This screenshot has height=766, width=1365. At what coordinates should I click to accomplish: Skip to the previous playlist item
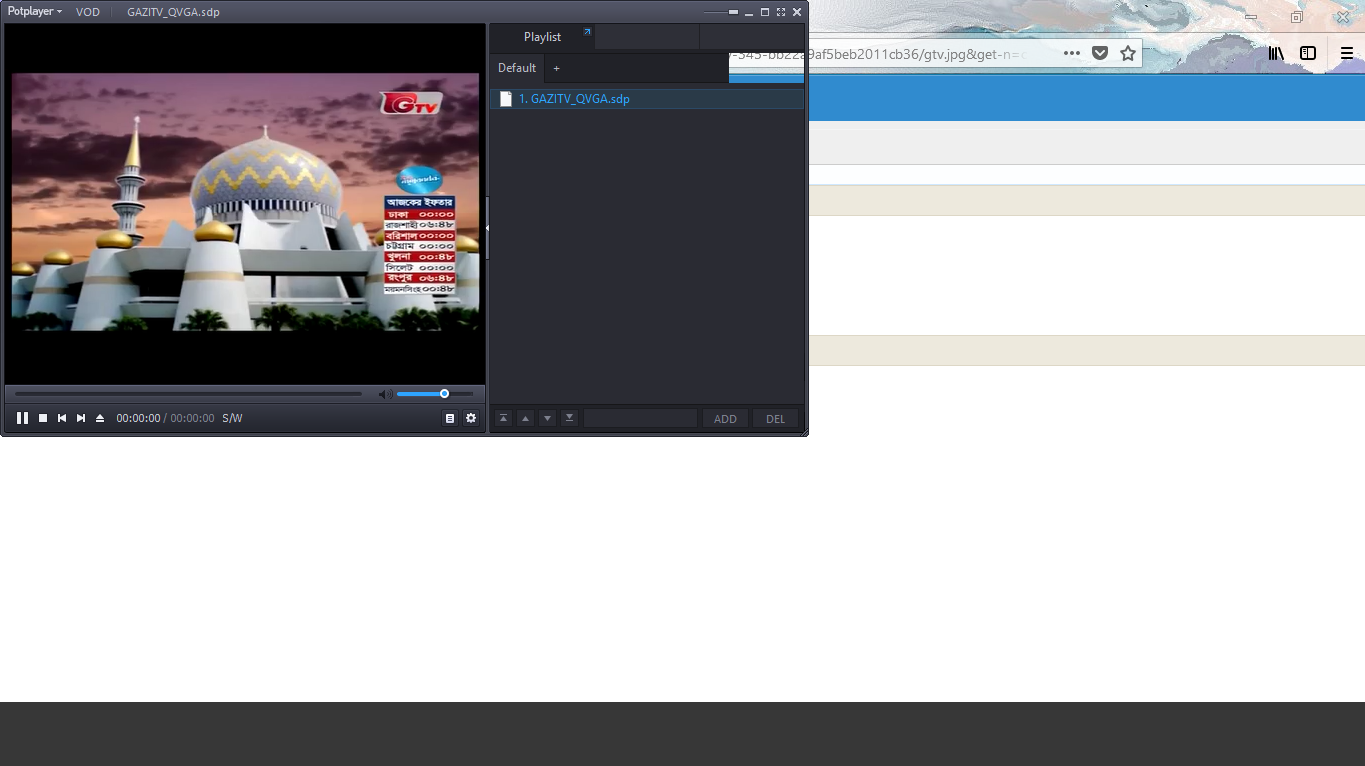tap(62, 418)
